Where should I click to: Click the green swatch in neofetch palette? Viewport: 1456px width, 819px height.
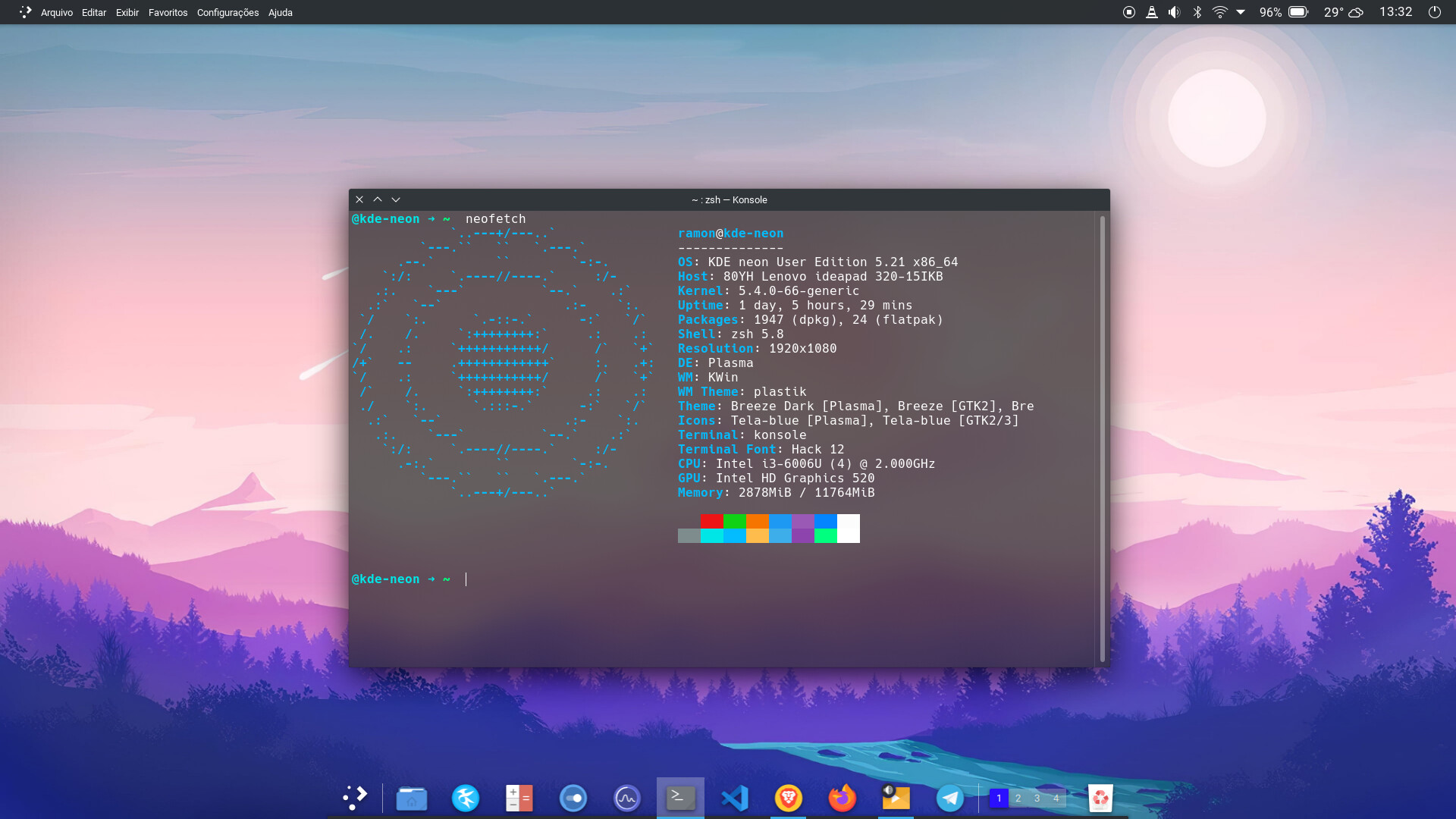(x=735, y=521)
